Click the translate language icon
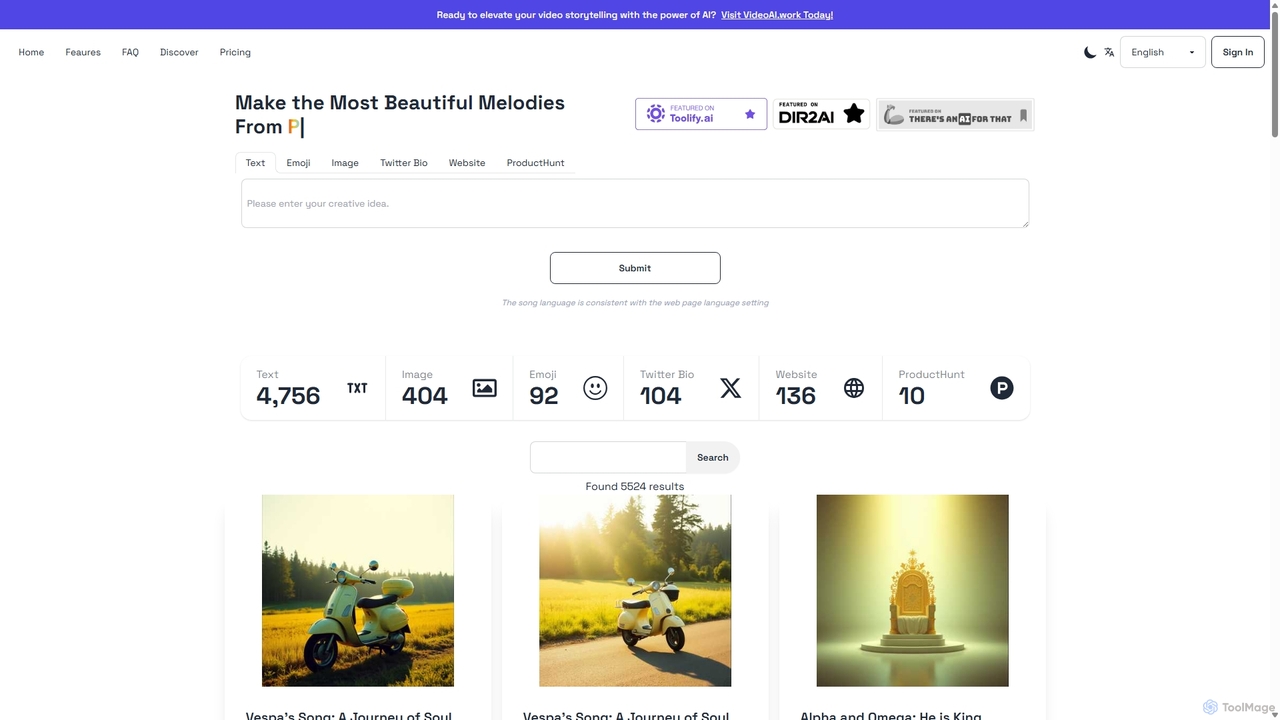1280x720 pixels. click(x=1109, y=52)
